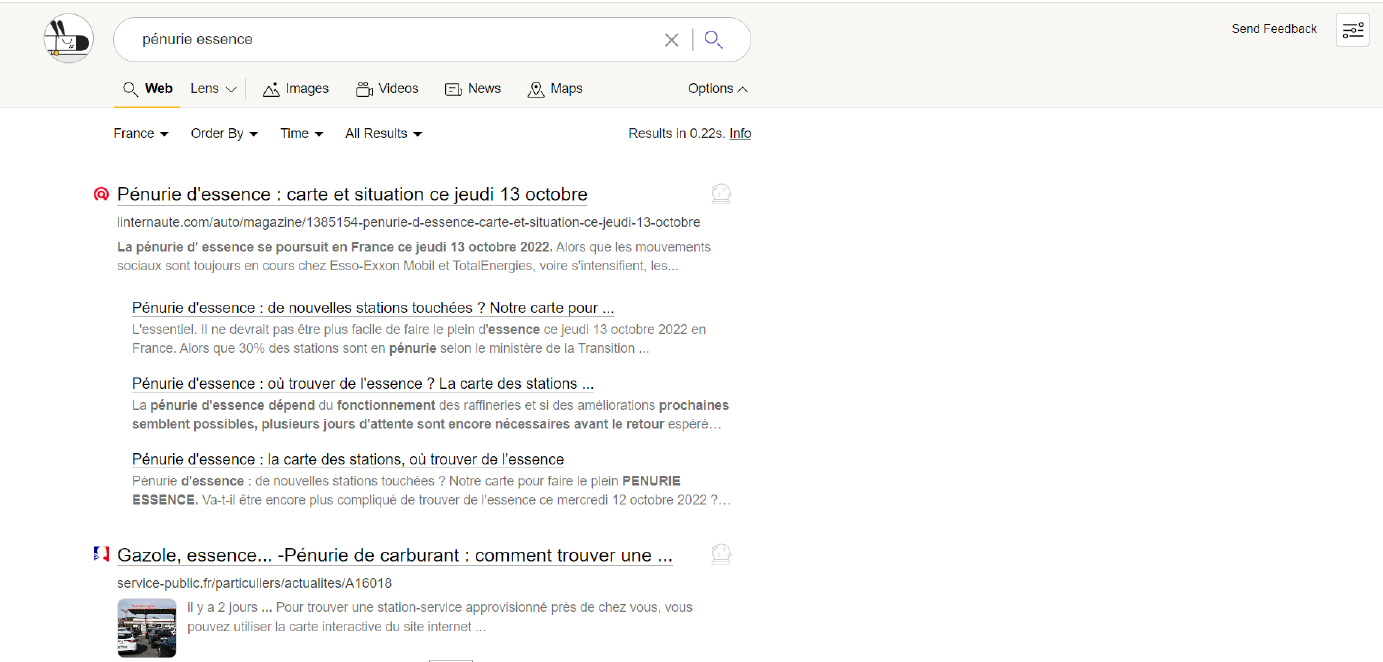Click the gas station thumbnail image
This screenshot has height=662, width=1383.
(x=146, y=627)
